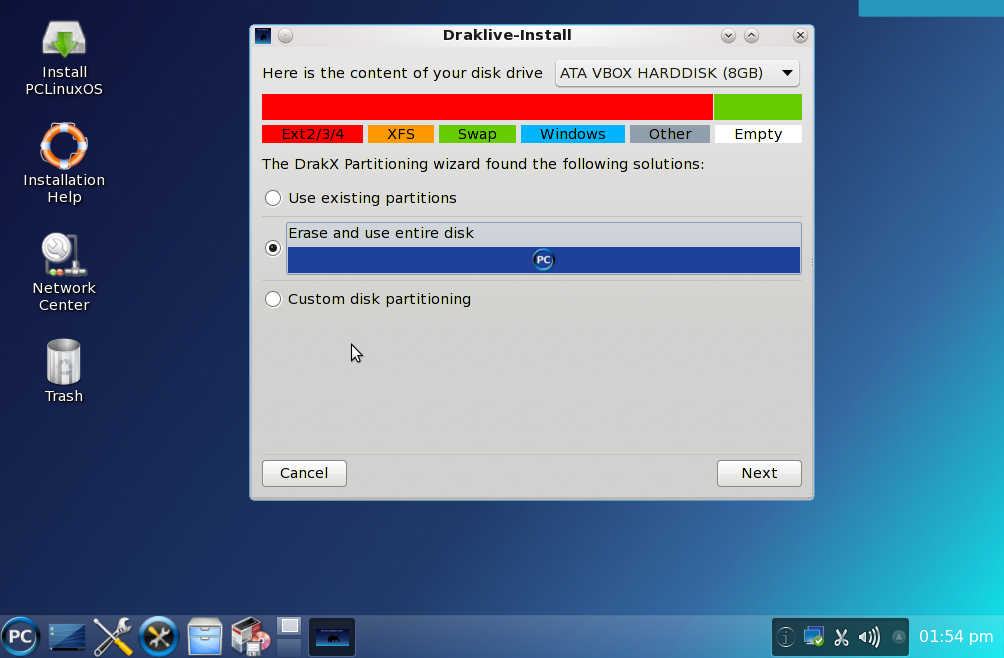
Task: Click the green swap partition in disk bar
Action: coord(757,107)
